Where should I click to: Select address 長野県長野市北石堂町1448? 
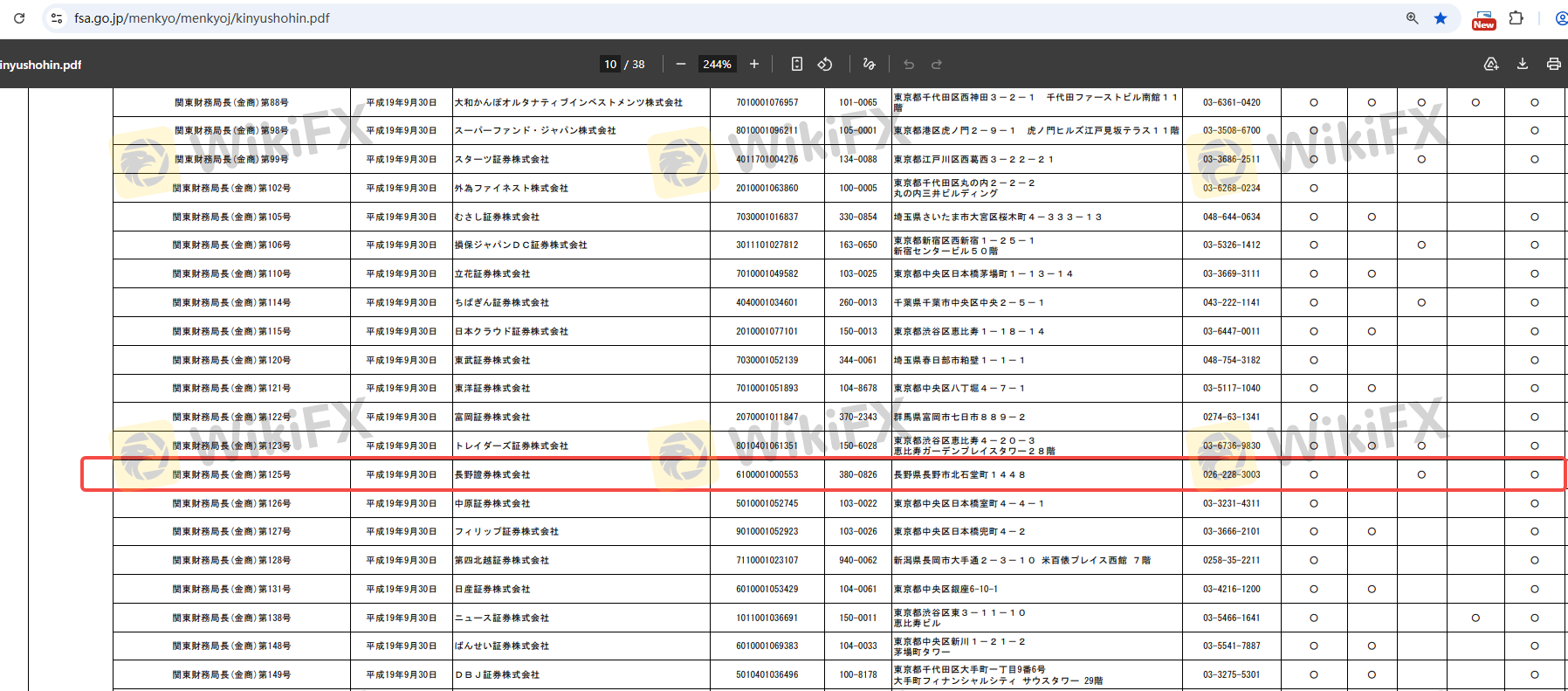point(959,474)
